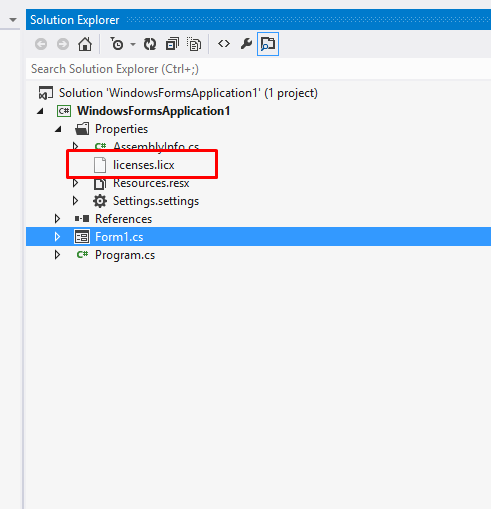Click the solution icon beside Solution node

pyautogui.click(x=46, y=93)
